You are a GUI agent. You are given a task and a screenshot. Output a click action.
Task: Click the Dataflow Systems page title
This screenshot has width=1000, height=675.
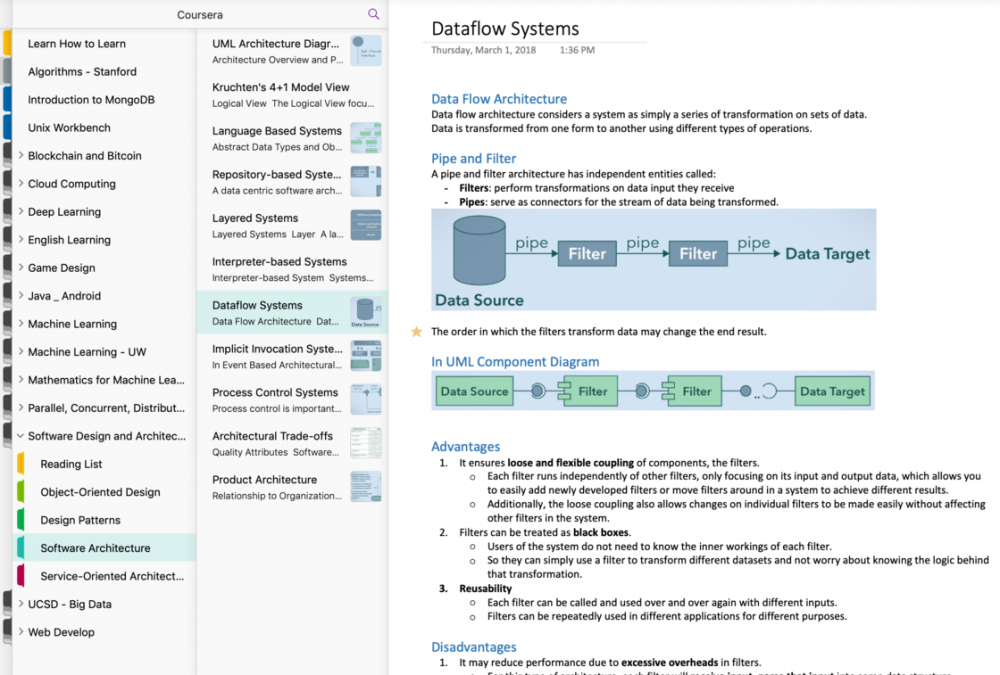505,29
